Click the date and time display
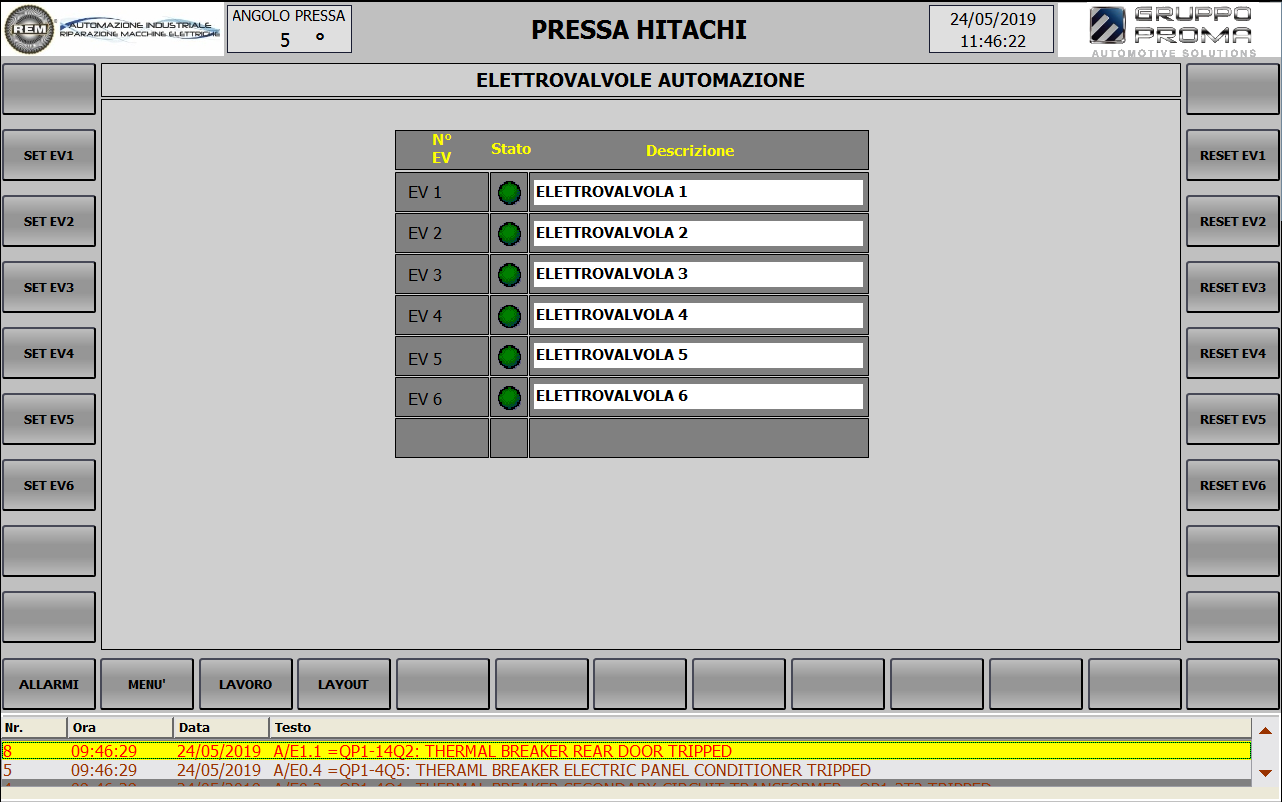 click(991, 29)
